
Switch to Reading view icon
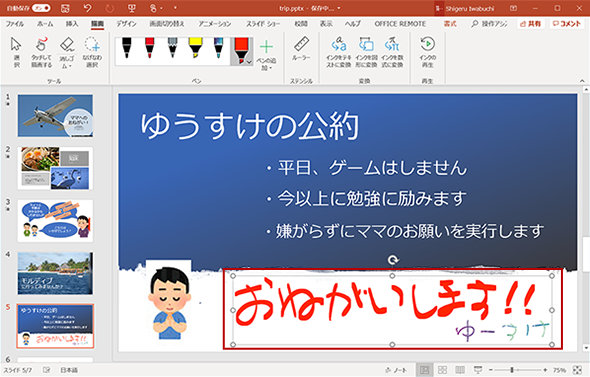tap(460, 370)
